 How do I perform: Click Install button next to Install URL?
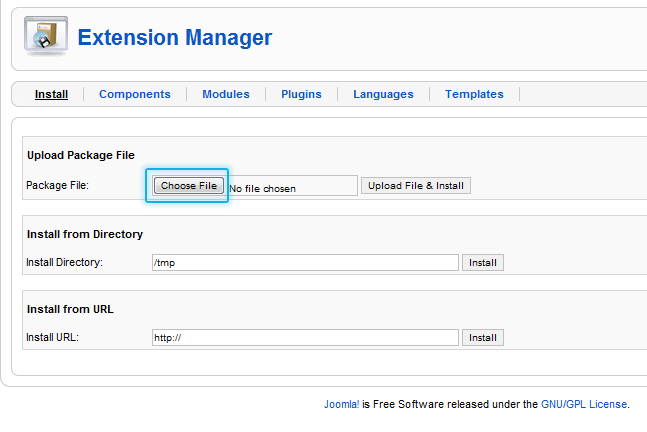pyautogui.click(x=483, y=338)
